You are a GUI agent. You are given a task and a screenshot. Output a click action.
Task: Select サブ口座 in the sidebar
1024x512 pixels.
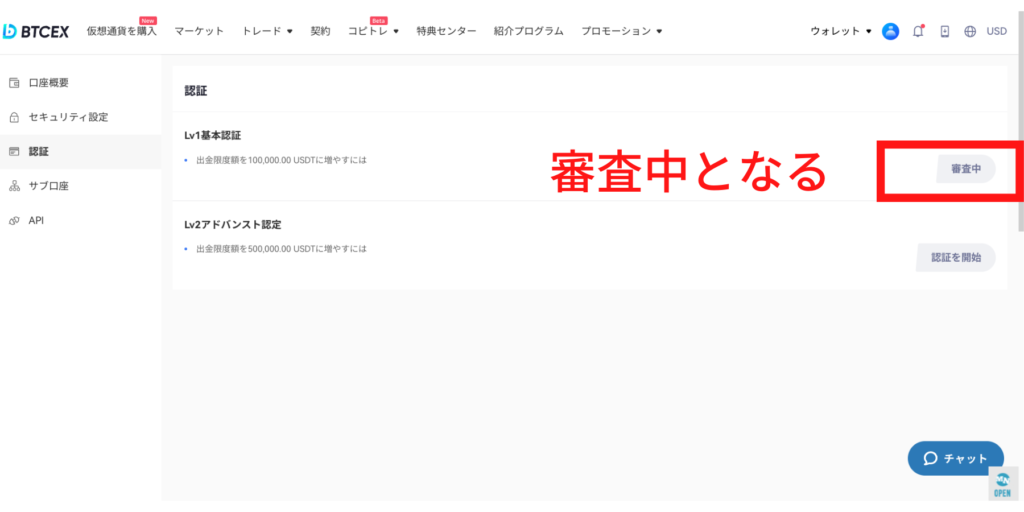pyautogui.click(x=81, y=186)
